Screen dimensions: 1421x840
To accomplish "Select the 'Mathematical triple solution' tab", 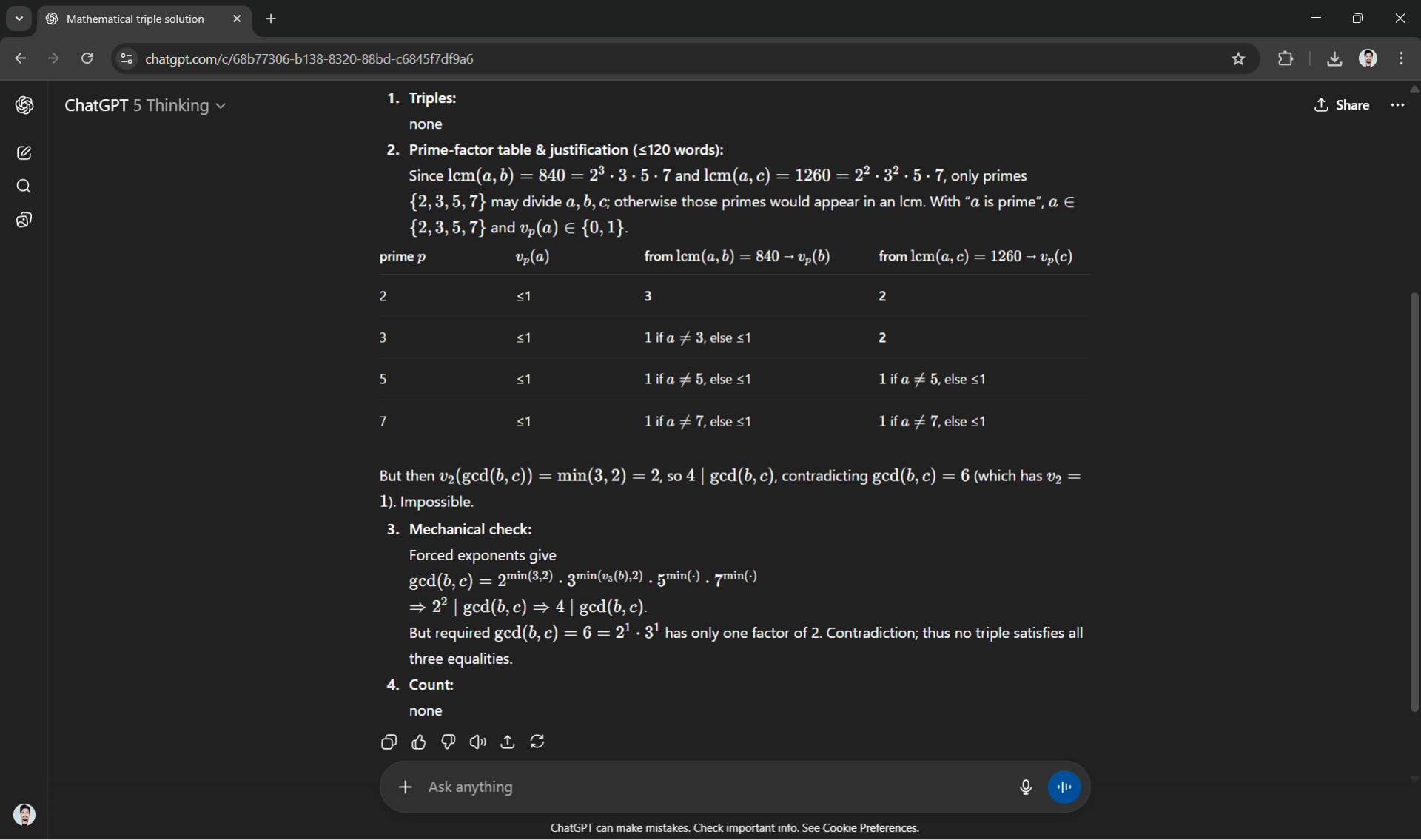I will click(133, 19).
